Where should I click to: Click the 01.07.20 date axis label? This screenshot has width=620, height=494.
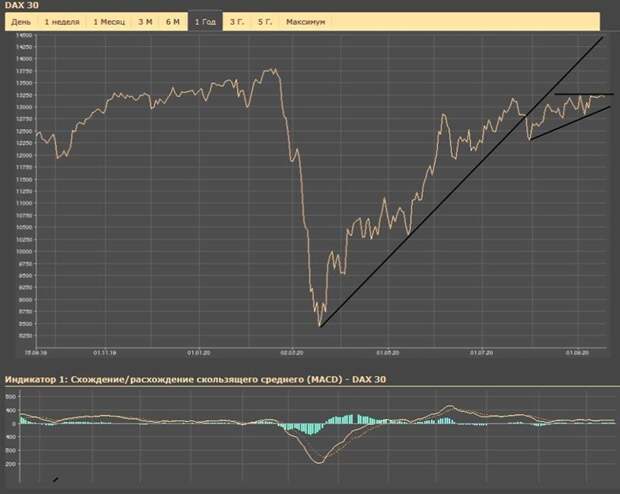click(481, 352)
